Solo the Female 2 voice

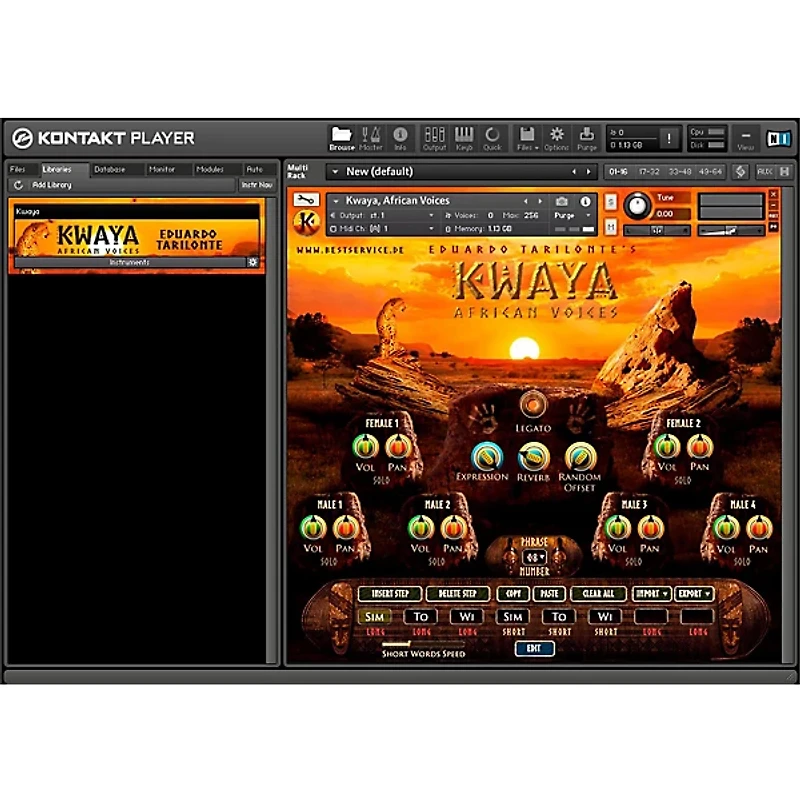[683, 480]
